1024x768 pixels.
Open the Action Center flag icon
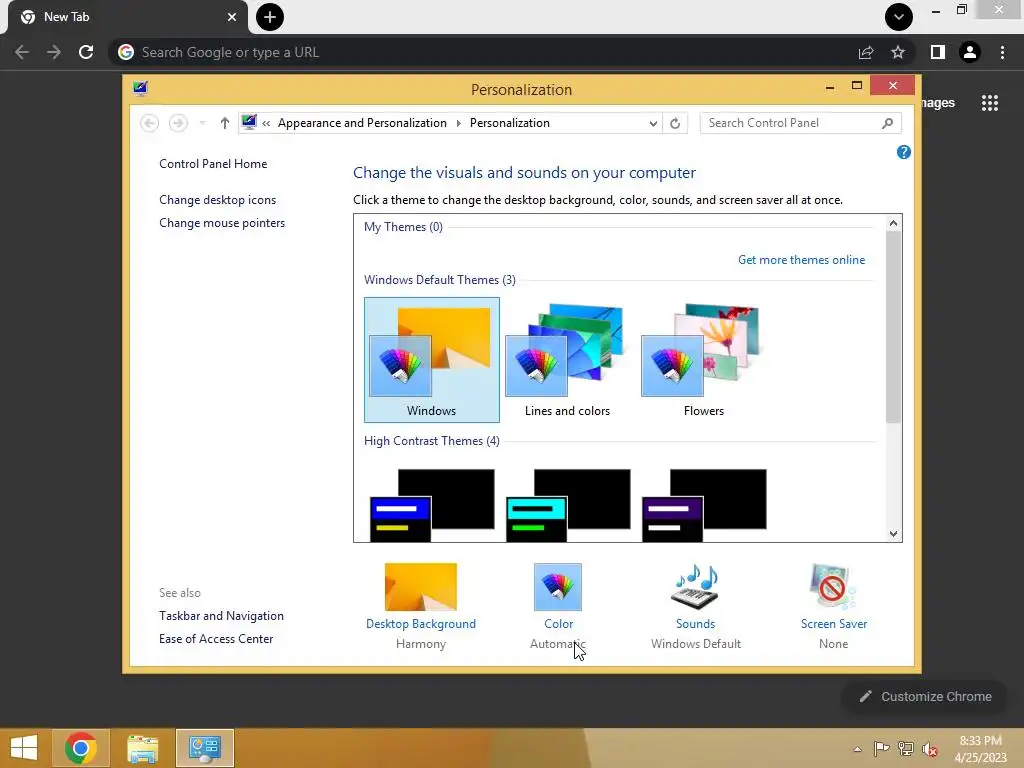(882, 749)
